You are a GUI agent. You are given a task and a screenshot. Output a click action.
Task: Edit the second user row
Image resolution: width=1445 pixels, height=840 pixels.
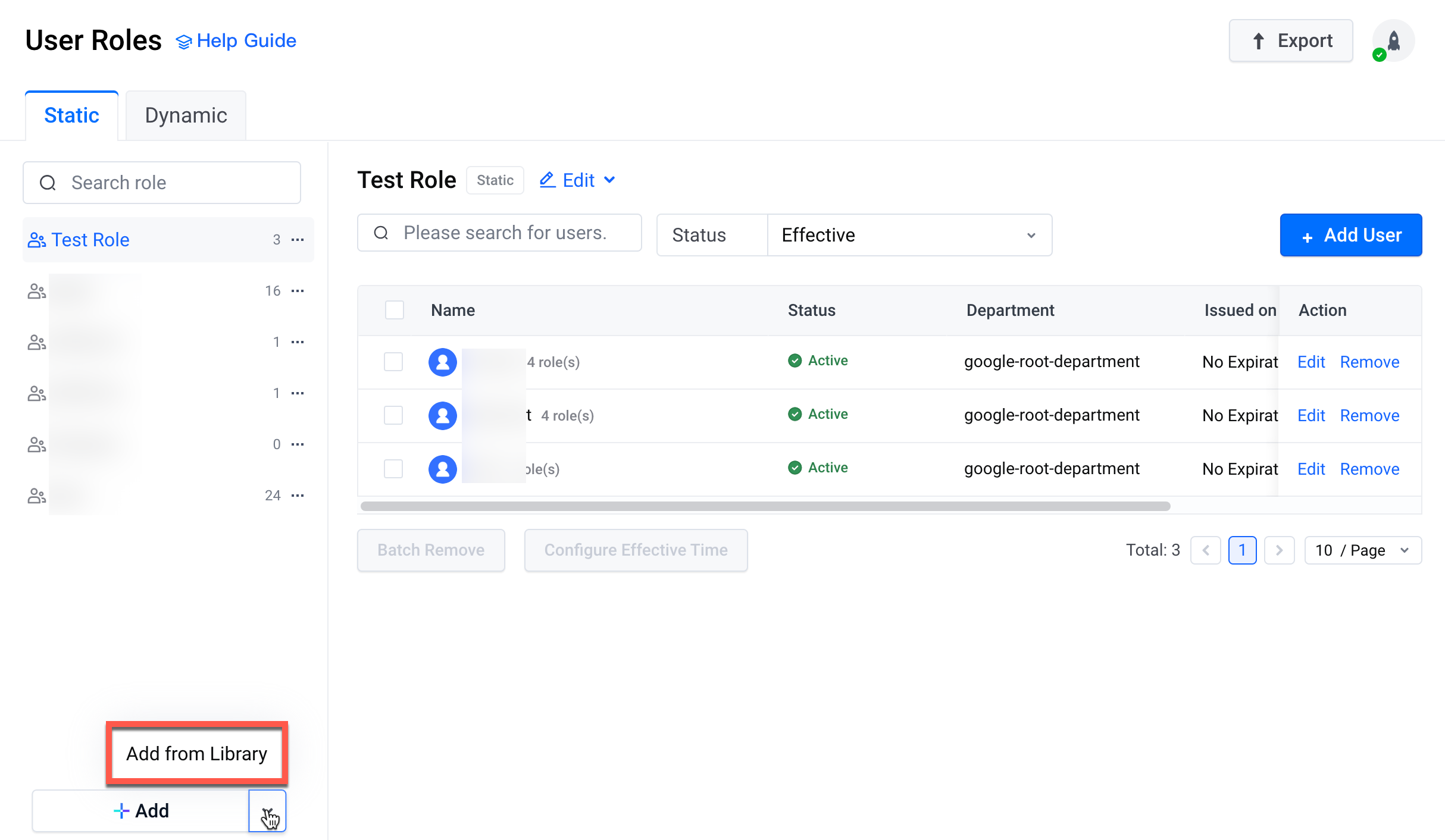(x=1311, y=415)
